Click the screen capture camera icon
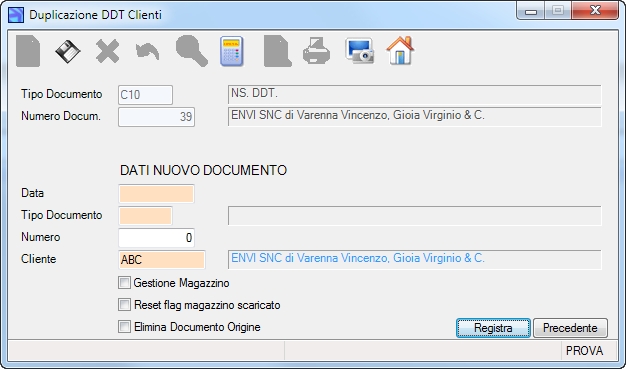Viewport: 626px width, 369px height. 359,51
